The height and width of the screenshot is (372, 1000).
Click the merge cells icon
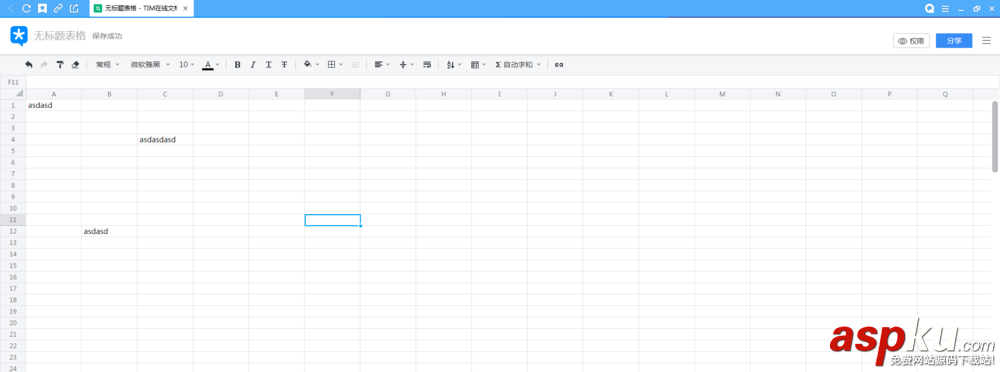[x=356, y=64]
